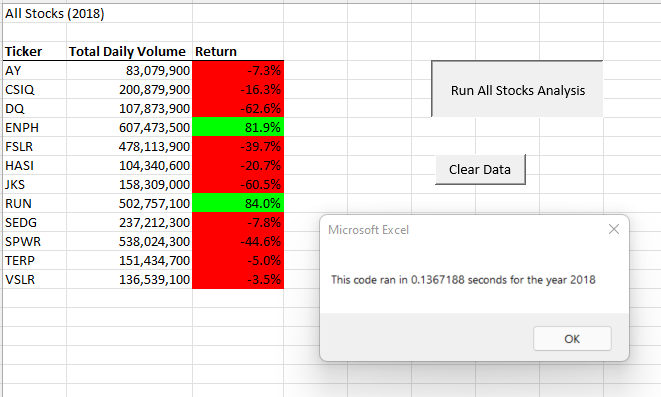Image resolution: width=661 pixels, height=397 pixels.
Task: Select the HASI ticker cell
Action: point(35,165)
